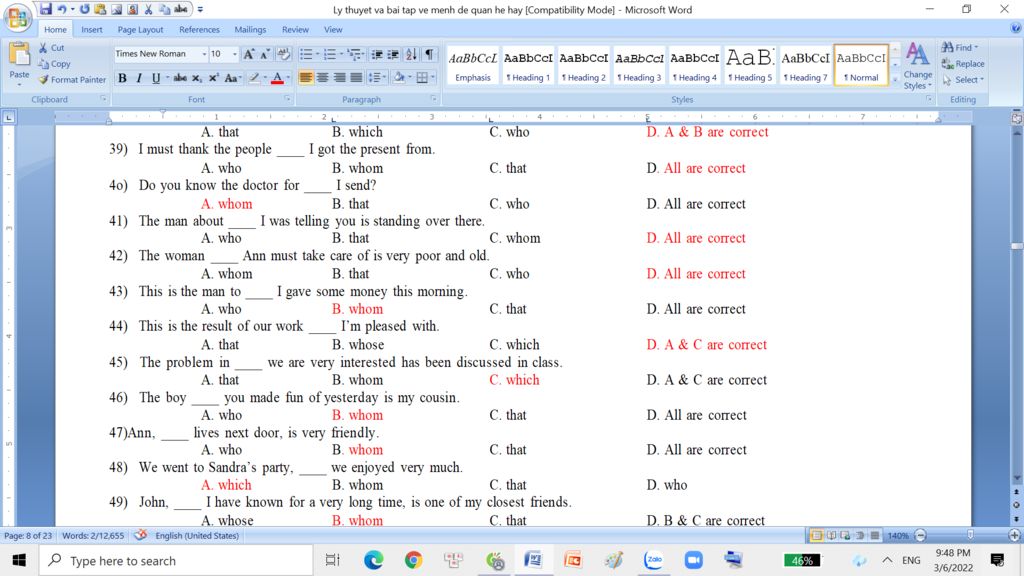Click the text highlight color button
The width and height of the screenshot is (1024, 576).
point(254,78)
